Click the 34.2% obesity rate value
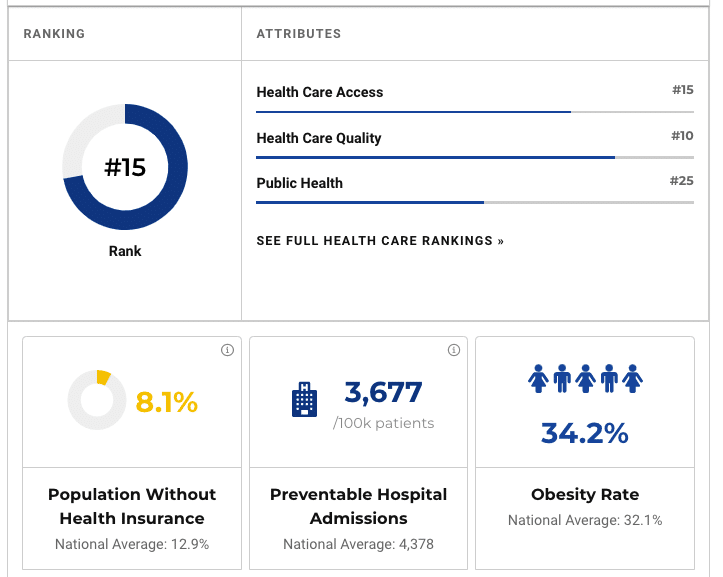This screenshot has width=723, height=577. [585, 433]
